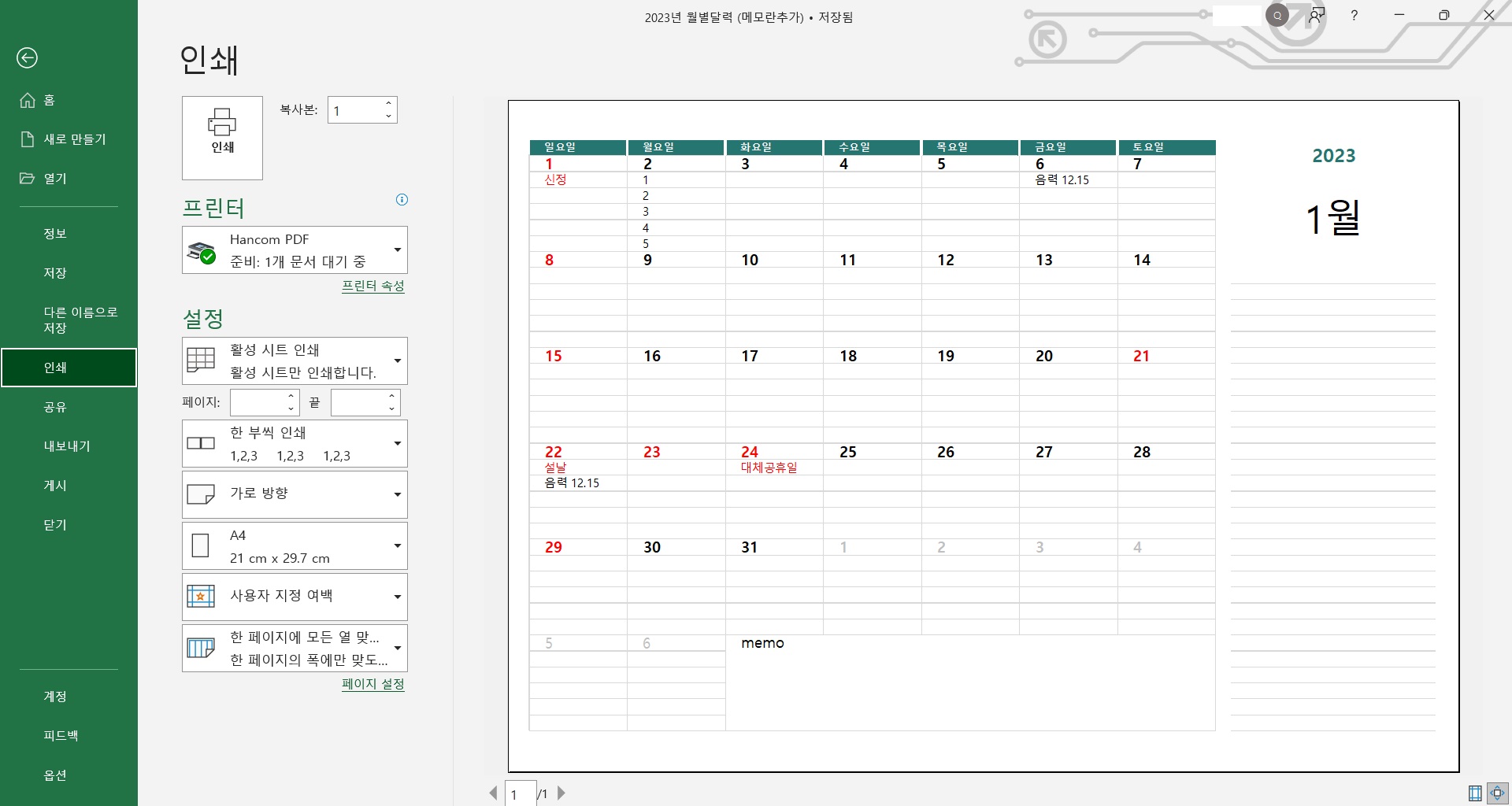This screenshot has width=1512, height=806.
Task: Open the 열기 menu entry
Action: click(x=69, y=179)
